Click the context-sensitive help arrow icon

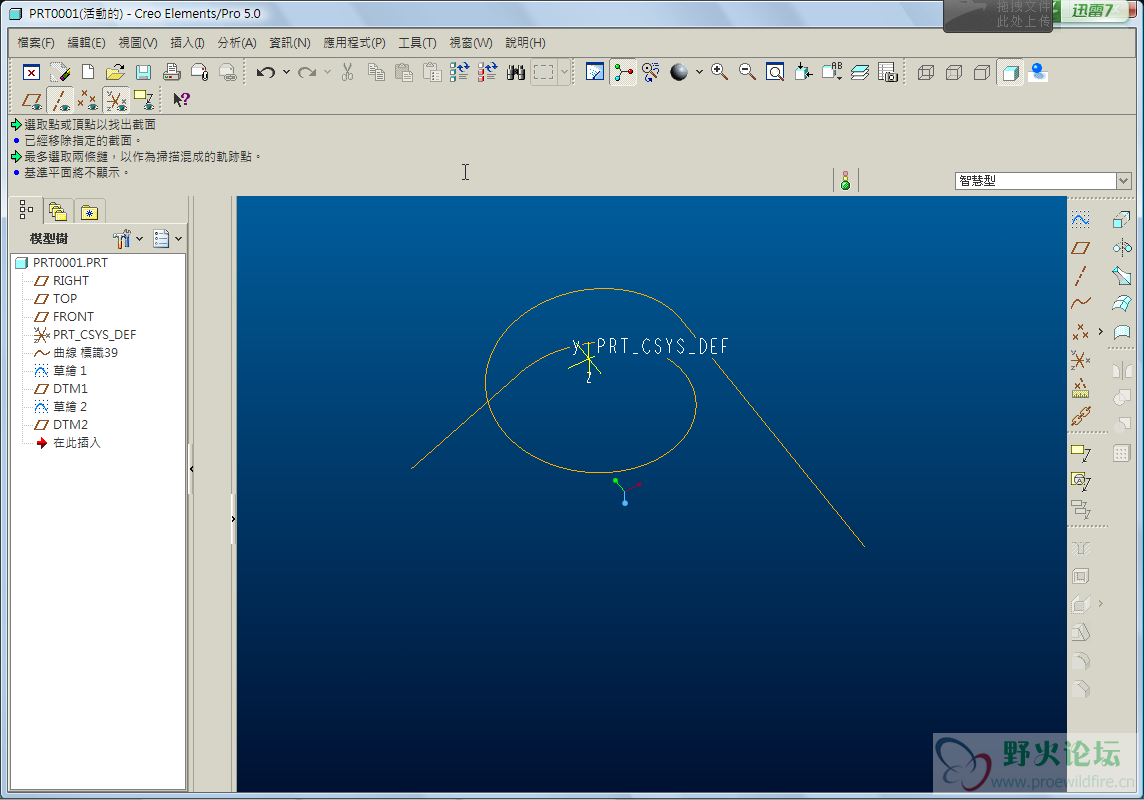tap(181, 100)
